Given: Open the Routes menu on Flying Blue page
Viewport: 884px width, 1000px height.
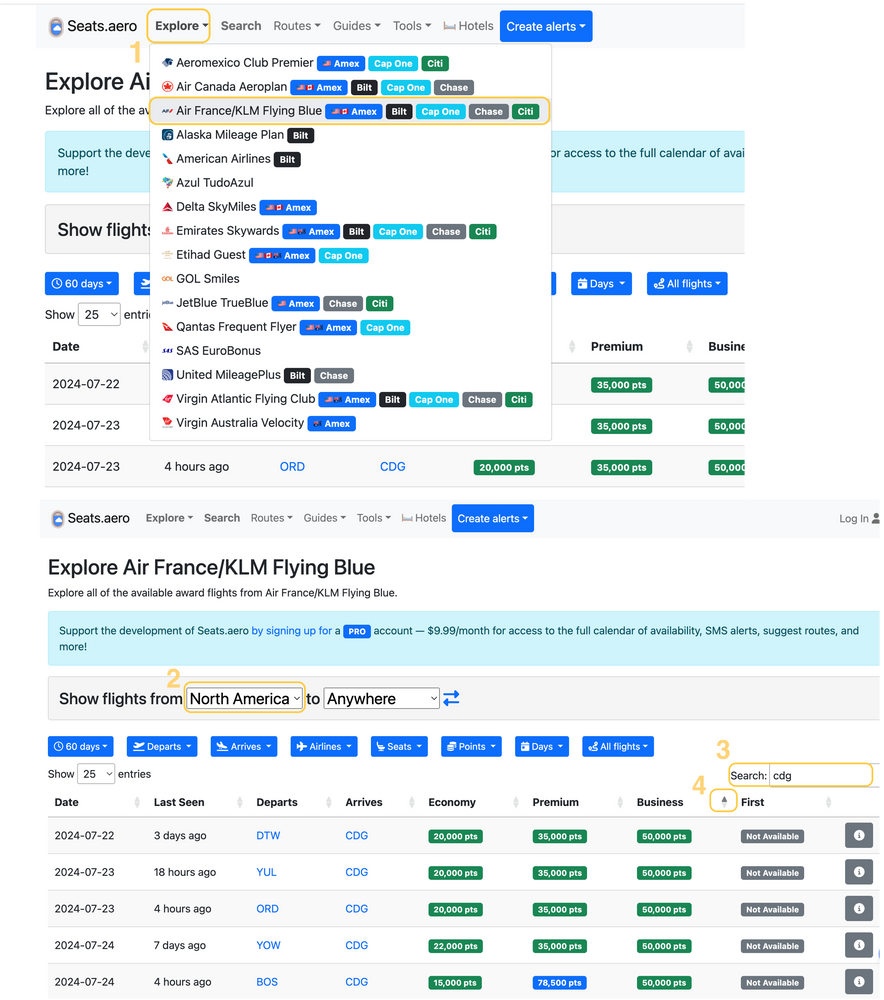Looking at the screenshot, I should point(272,518).
